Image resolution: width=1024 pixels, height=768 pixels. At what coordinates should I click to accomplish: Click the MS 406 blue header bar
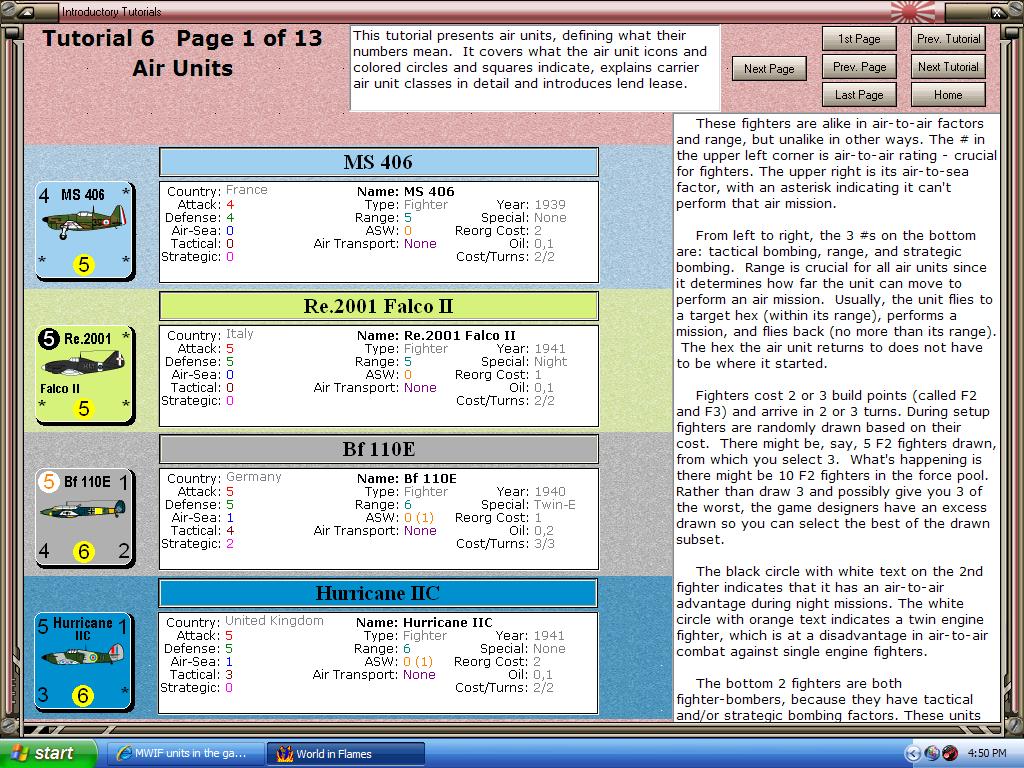click(379, 162)
